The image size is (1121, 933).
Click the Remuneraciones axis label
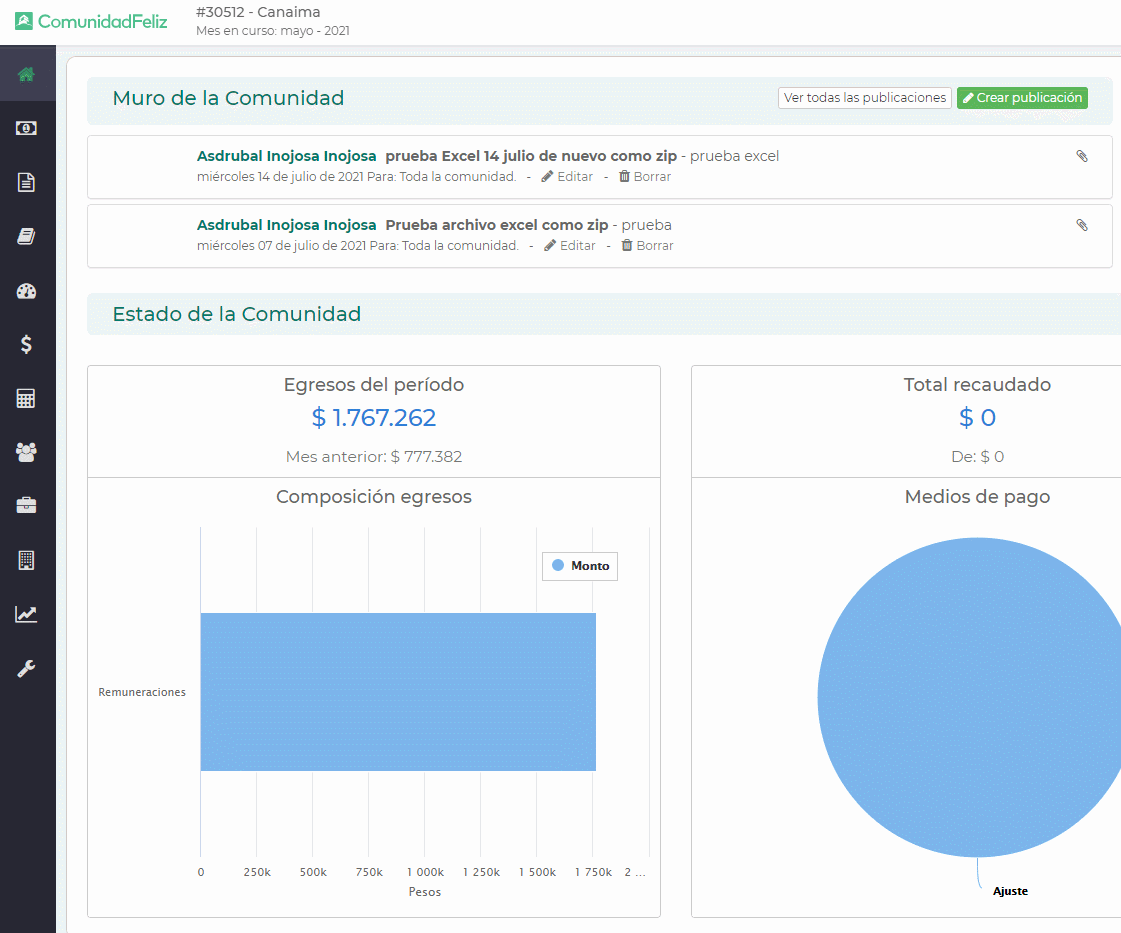tap(142, 692)
